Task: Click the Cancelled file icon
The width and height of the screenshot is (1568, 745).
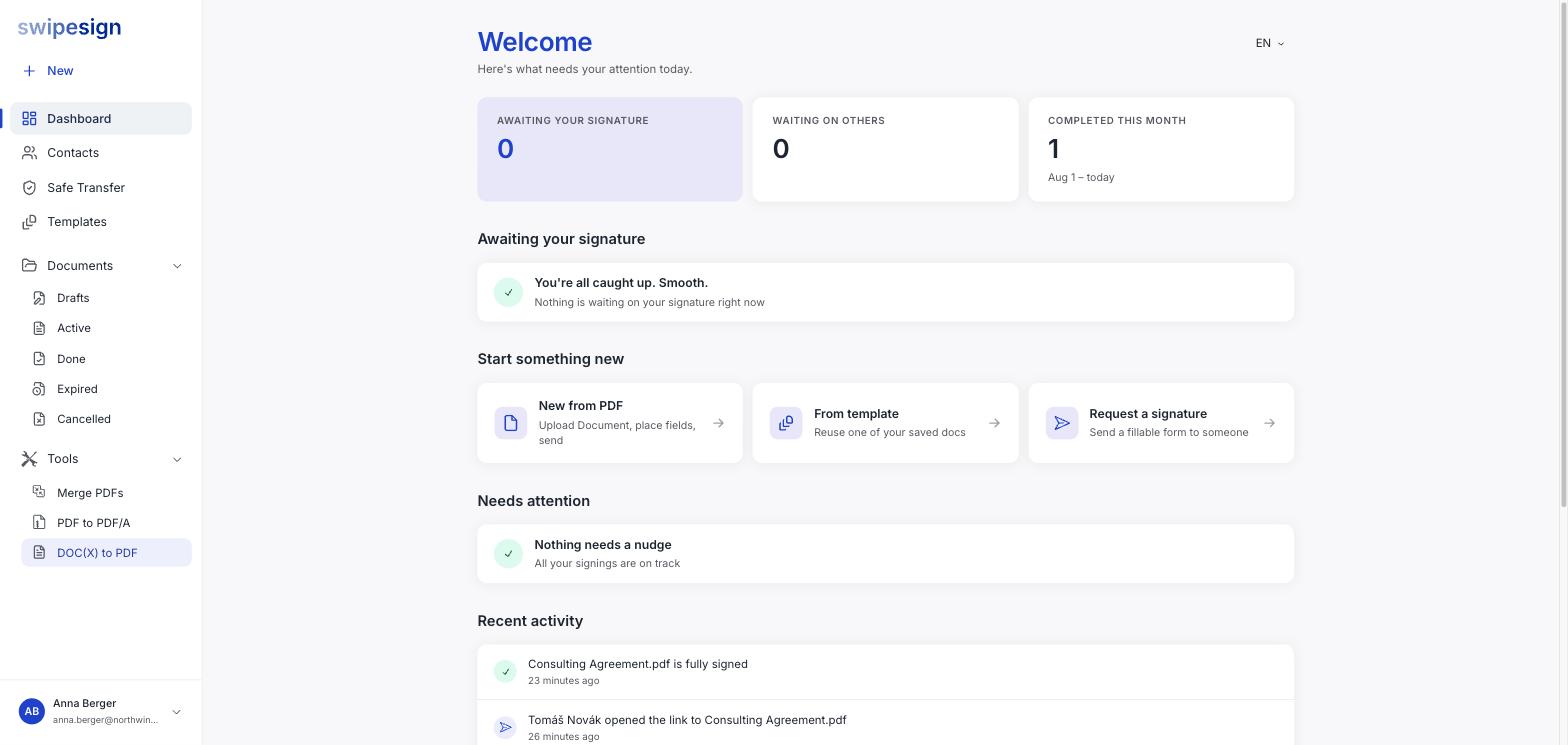Action: pyautogui.click(x=39, y=419)
